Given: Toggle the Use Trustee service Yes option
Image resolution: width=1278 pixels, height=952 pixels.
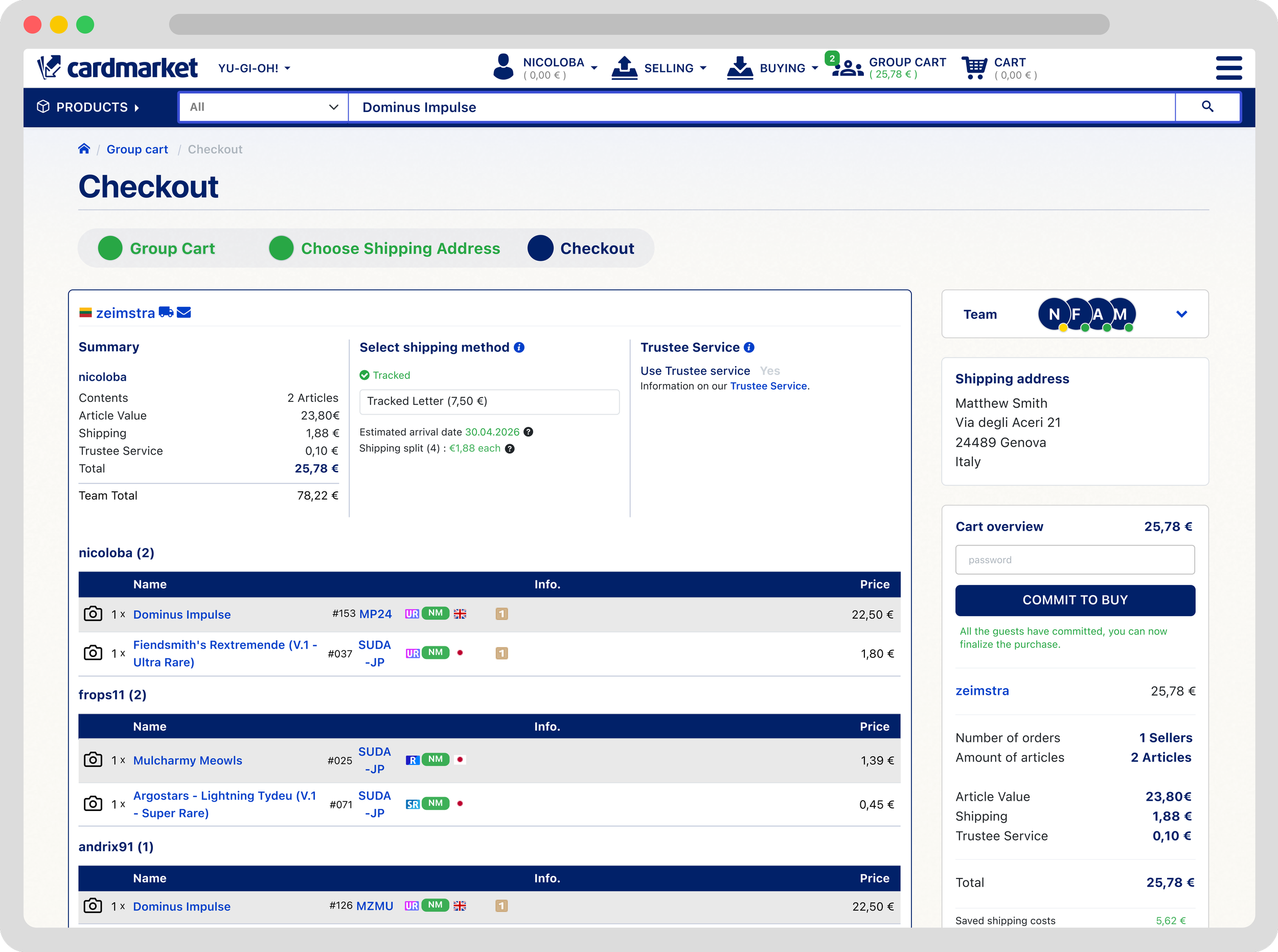Looking at the screenshot, I should [x=769, y=371].
